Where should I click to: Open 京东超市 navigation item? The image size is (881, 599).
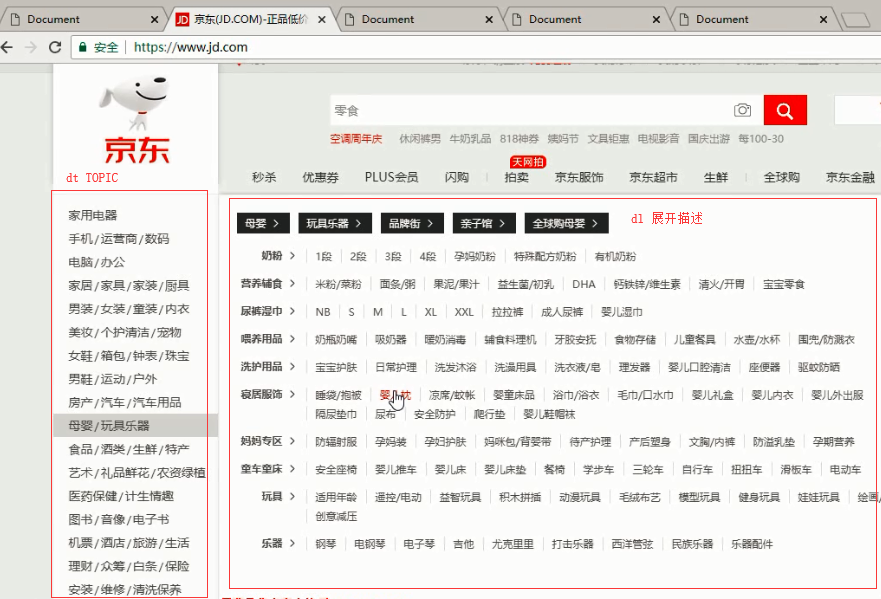[x=653, y=178]
